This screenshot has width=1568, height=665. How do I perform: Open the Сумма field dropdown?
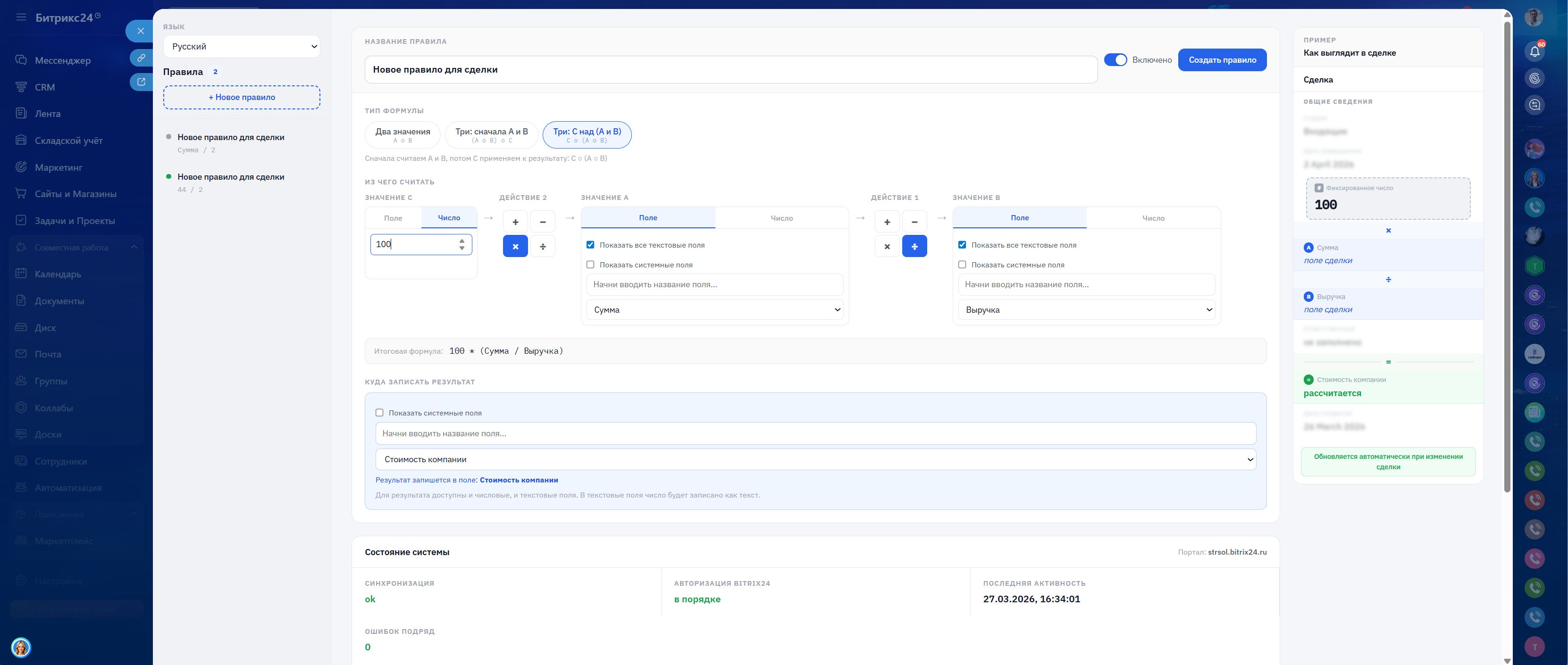pos(714,310)
